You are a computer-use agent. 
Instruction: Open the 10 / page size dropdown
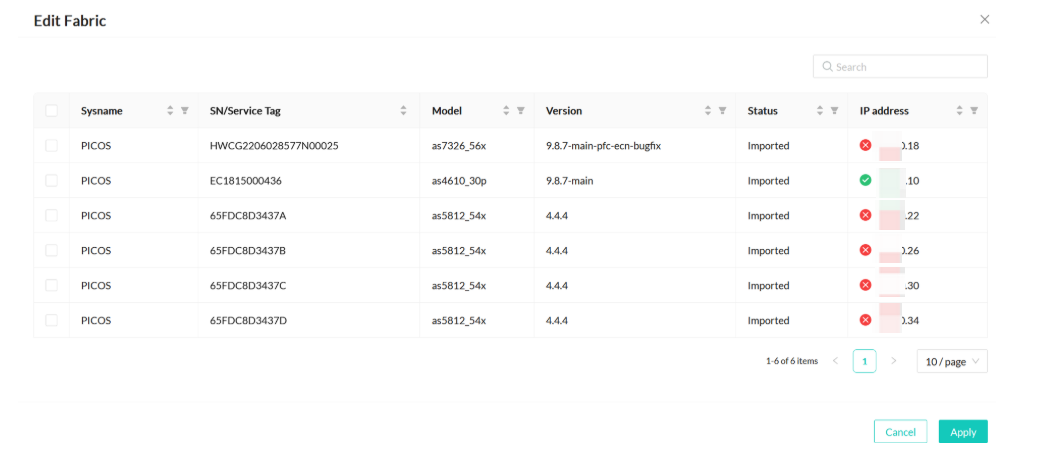coord(951,361)
